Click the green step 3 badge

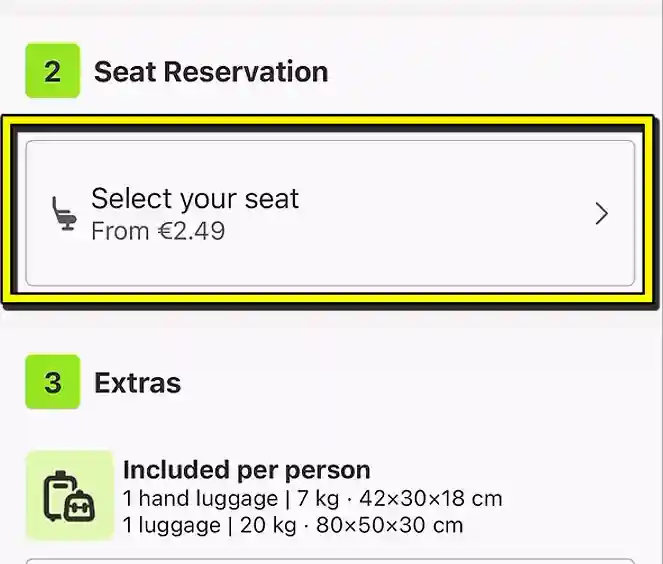tap(52, 383)
